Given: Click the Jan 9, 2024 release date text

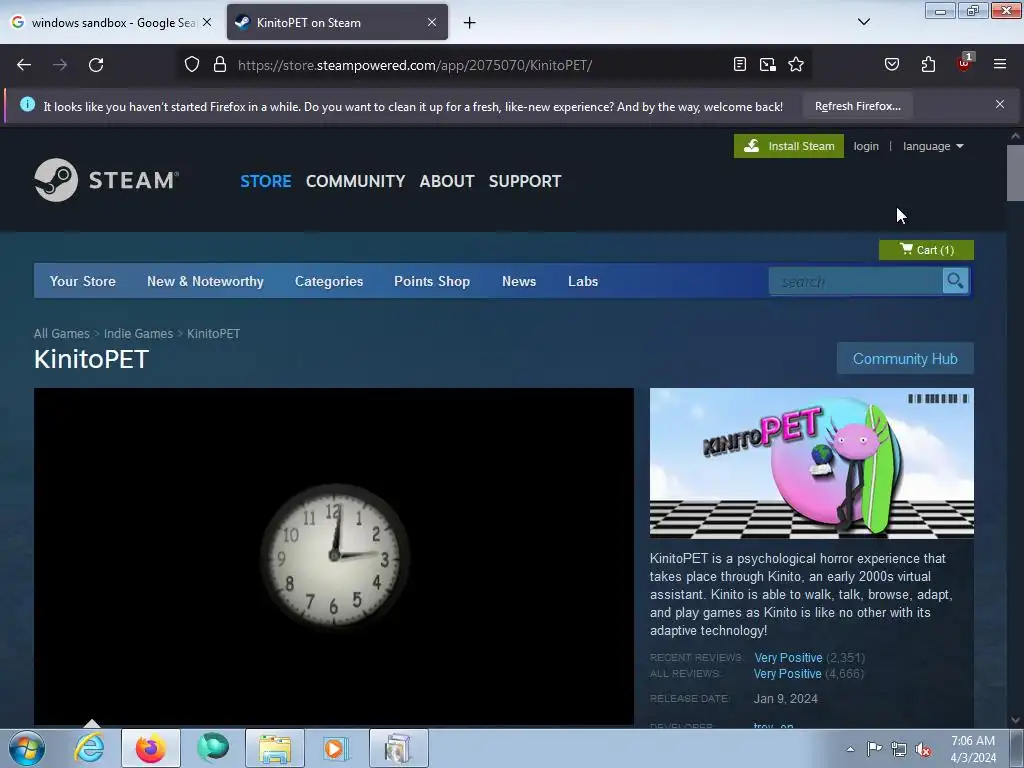Looking at the screenshot, I should [x=785, y=699].
